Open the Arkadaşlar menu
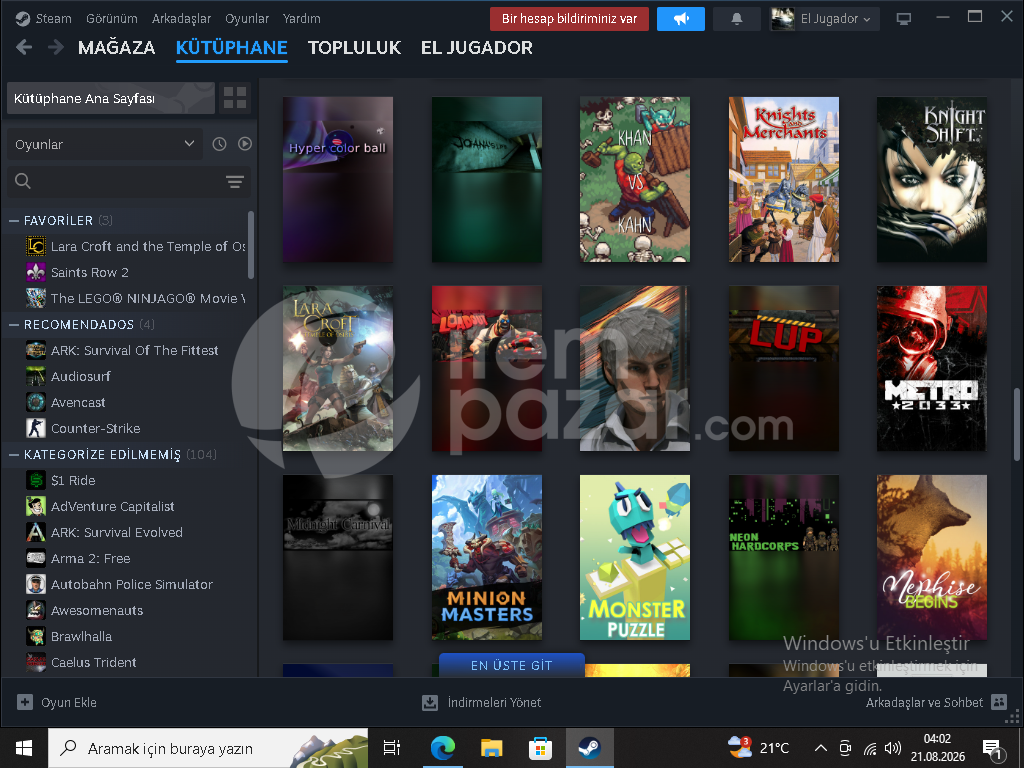Image resolution: width=1024 pixels, height=768 pixels. 181,18
